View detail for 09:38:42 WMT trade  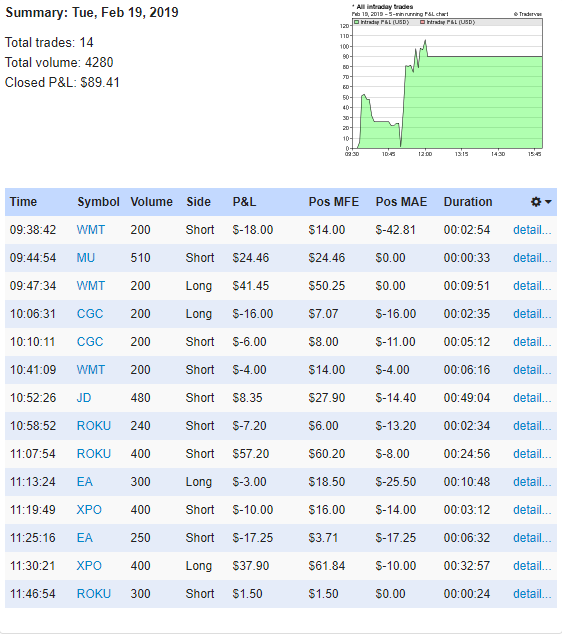532,230
